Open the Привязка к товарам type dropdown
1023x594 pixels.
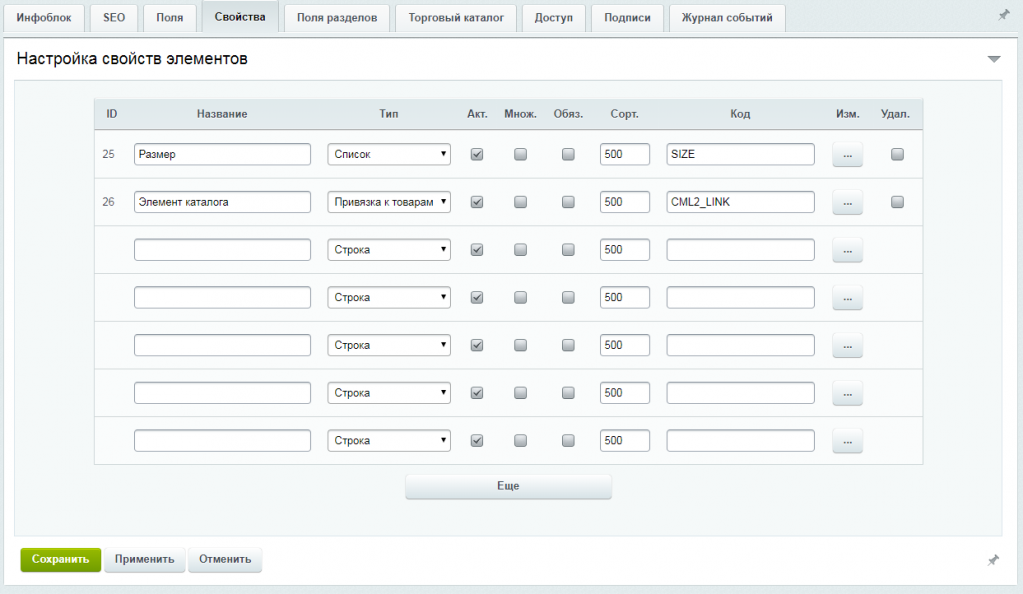[389, 202]
